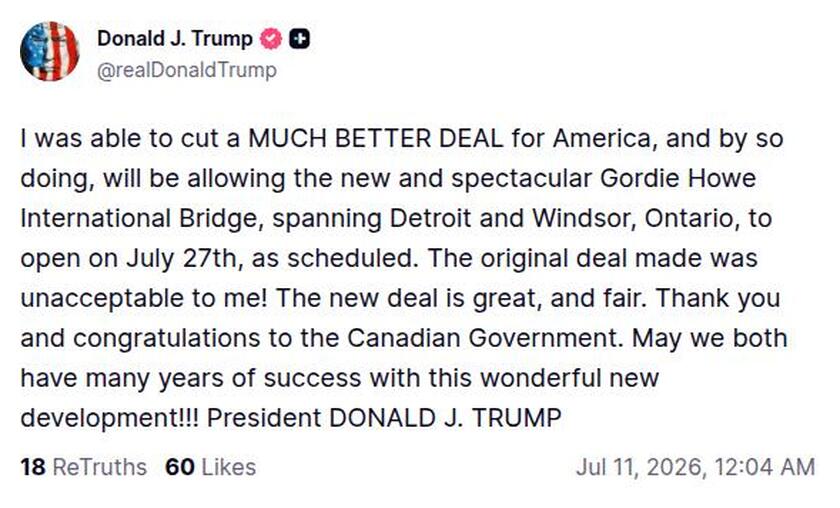Click the ReTruths label word
Screen dimensions: 840x508
point(100,467)
